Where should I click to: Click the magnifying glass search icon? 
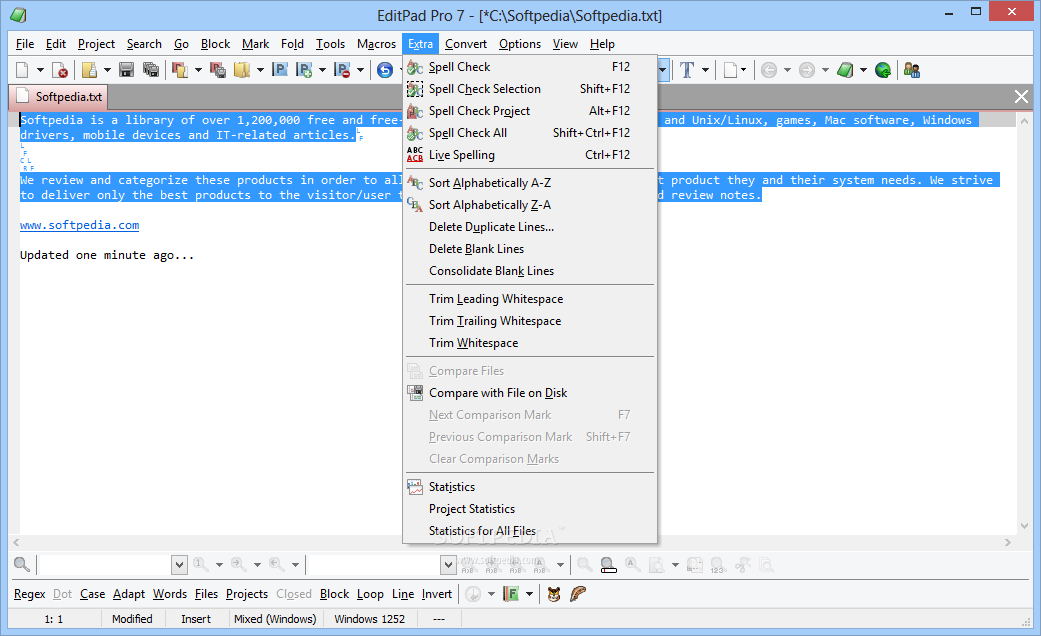[22, 565]
